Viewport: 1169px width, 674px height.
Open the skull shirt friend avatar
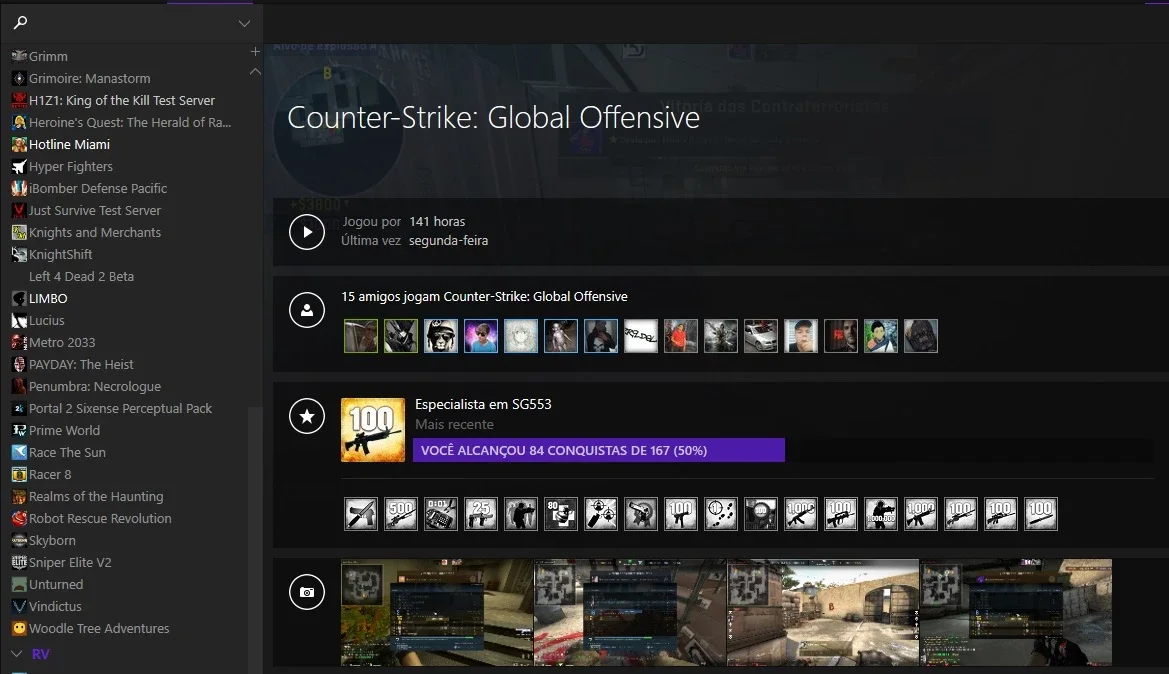click(601, 336)
